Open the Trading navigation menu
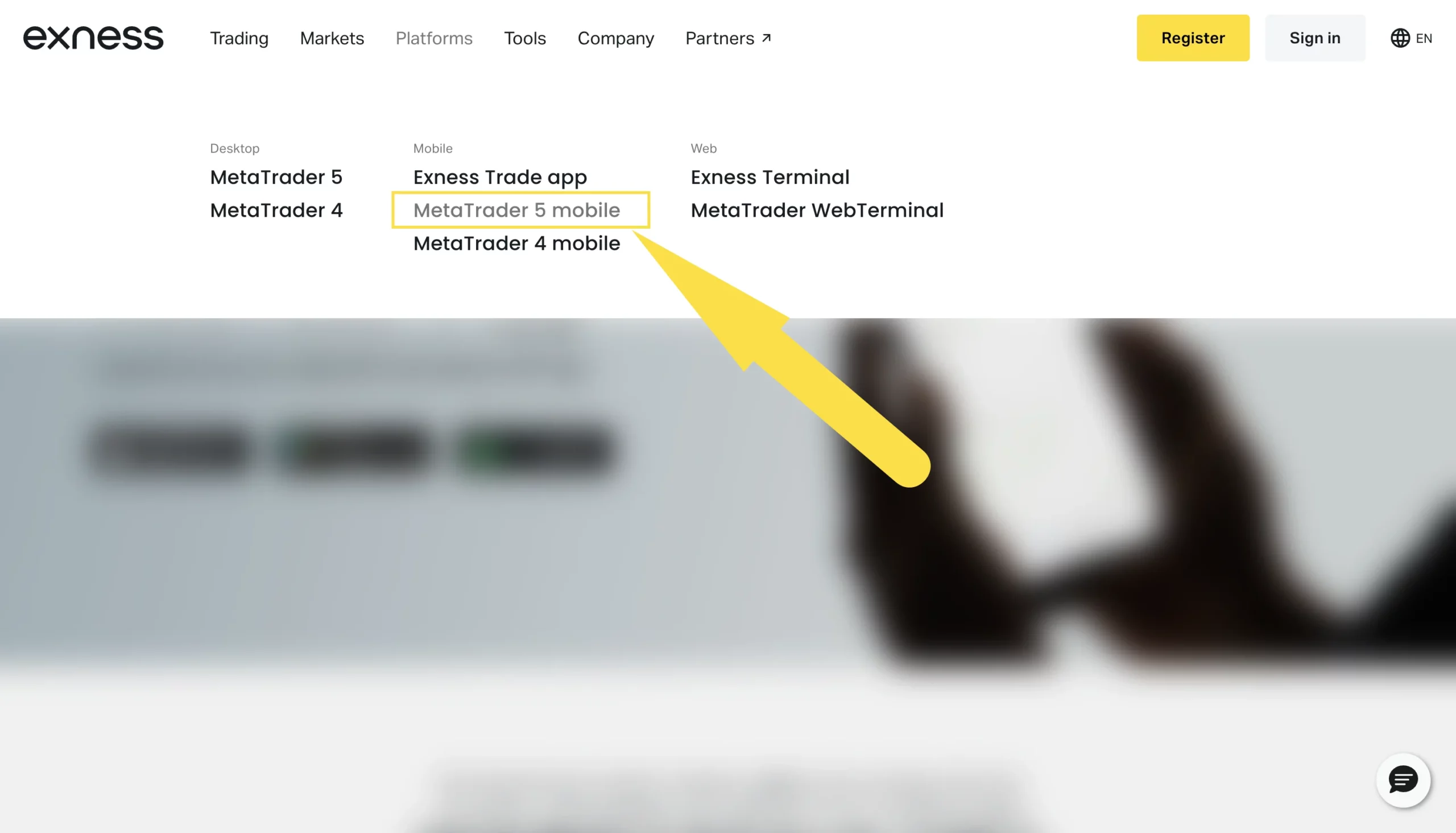The width and height of the screenshot is (1456, 833). point(239,38)
